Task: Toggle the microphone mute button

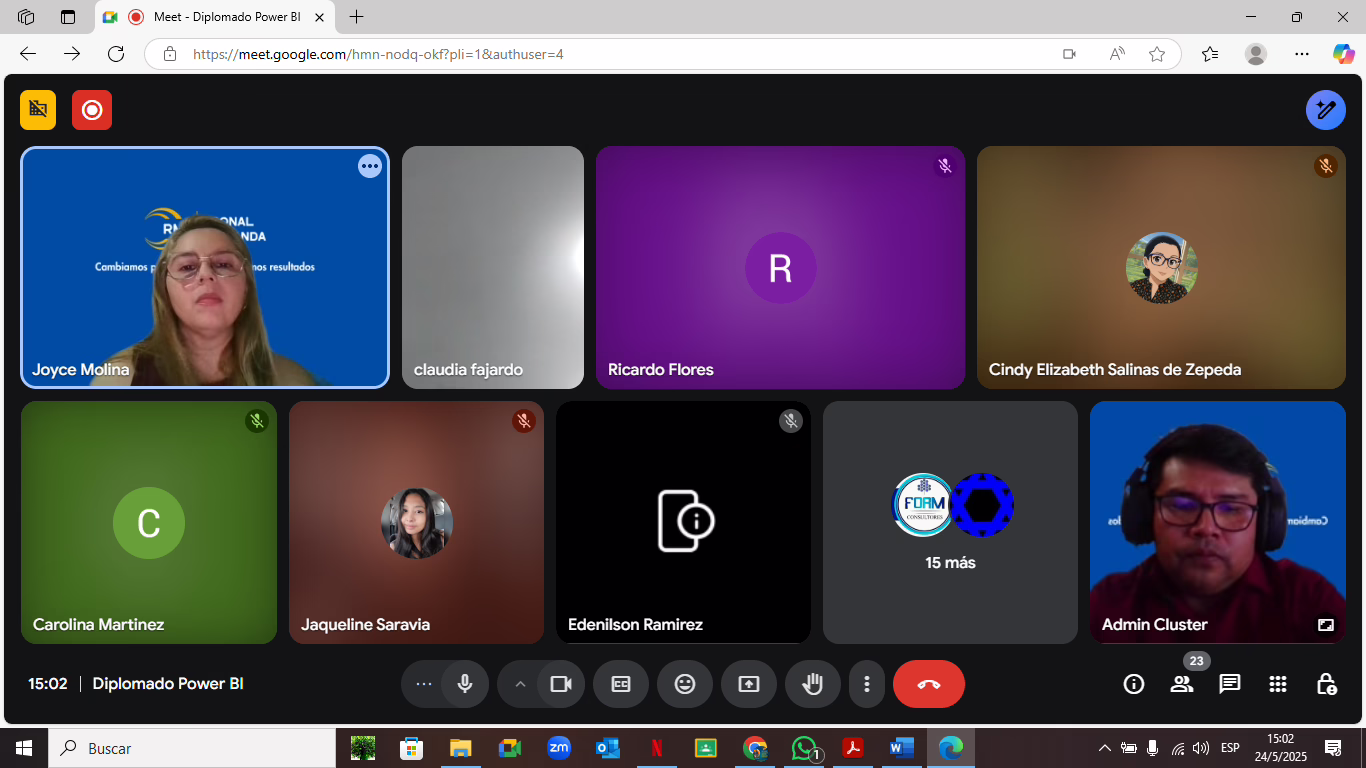Action: click(x=465, y=684)
